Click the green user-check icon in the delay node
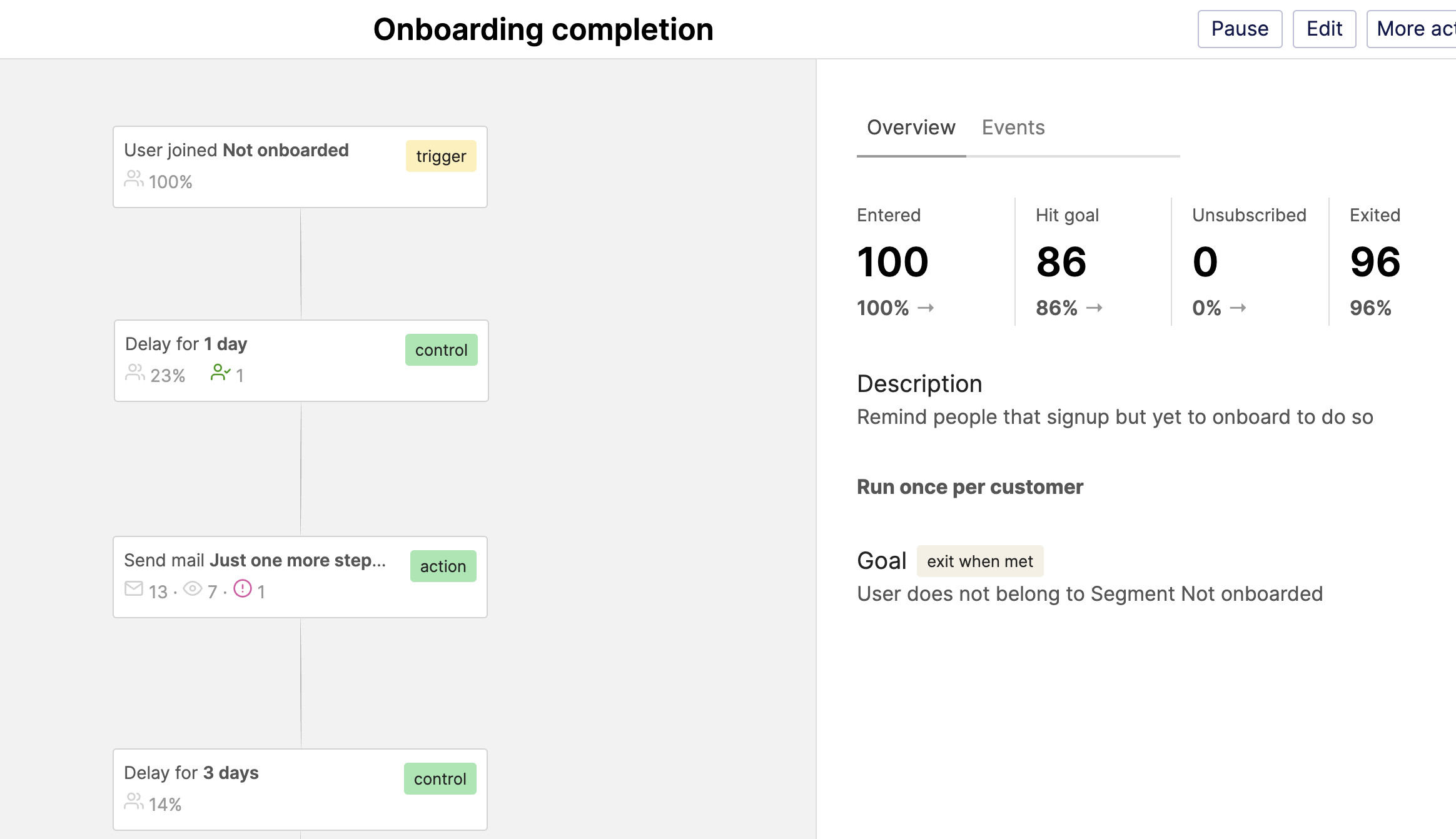The image size is (1456, 839). 220,373
